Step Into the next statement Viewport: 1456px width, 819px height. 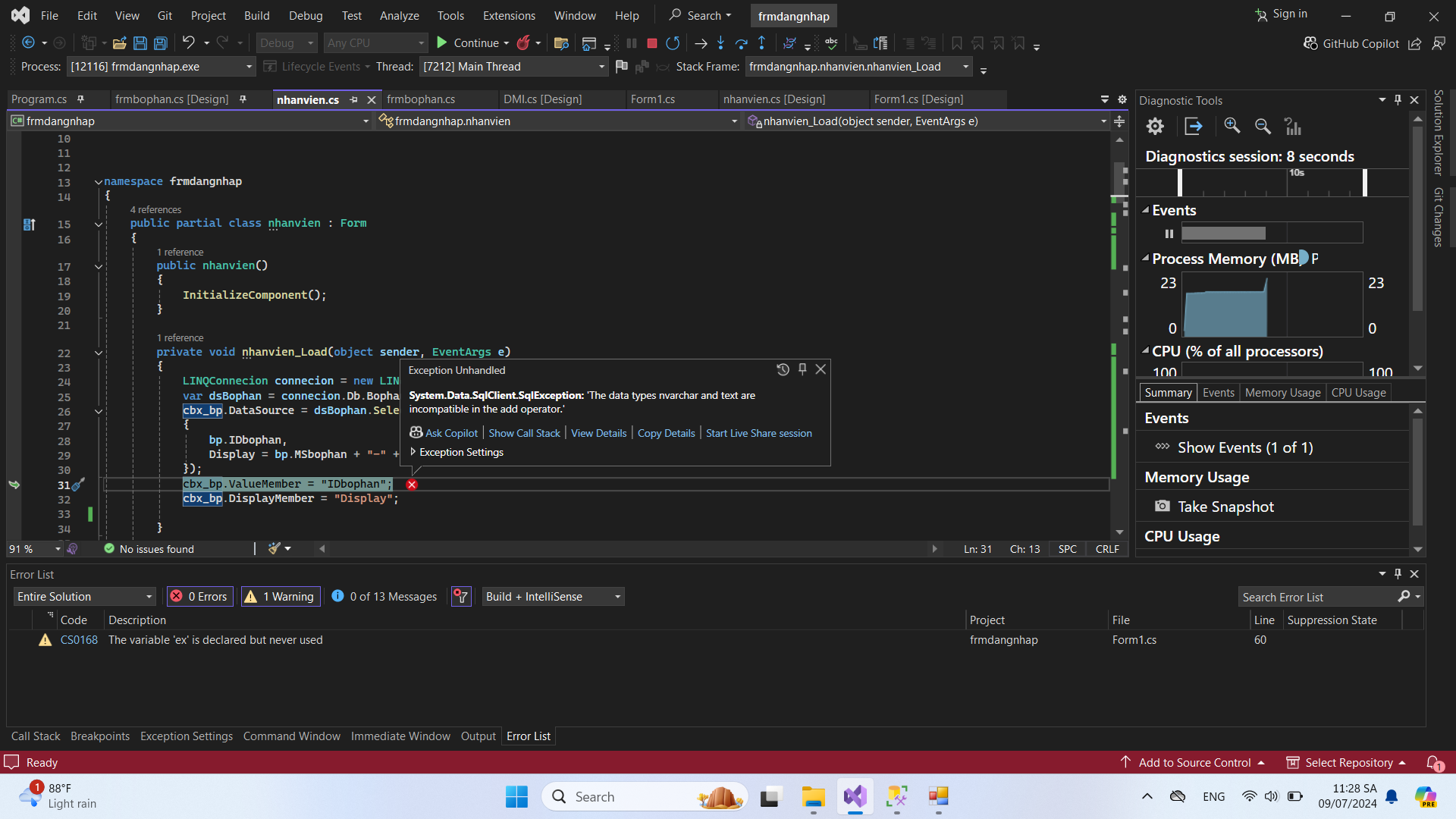point(720,43)
